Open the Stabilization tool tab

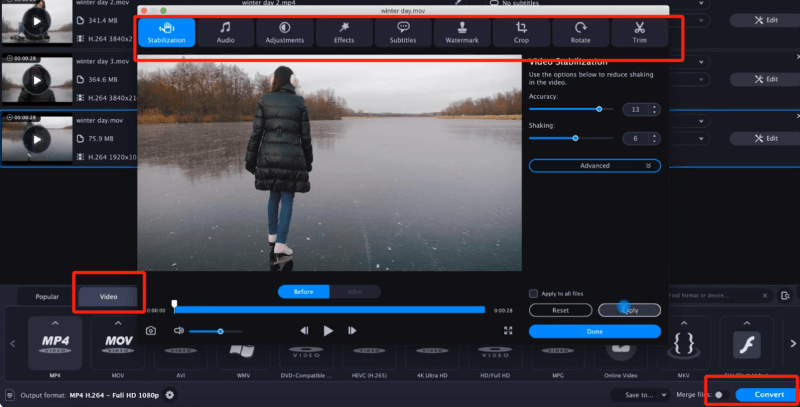tap(166, 33)
